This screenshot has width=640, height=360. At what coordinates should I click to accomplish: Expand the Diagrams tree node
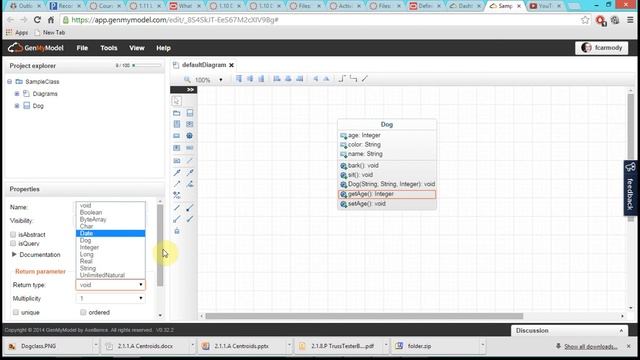coord(17,94)
